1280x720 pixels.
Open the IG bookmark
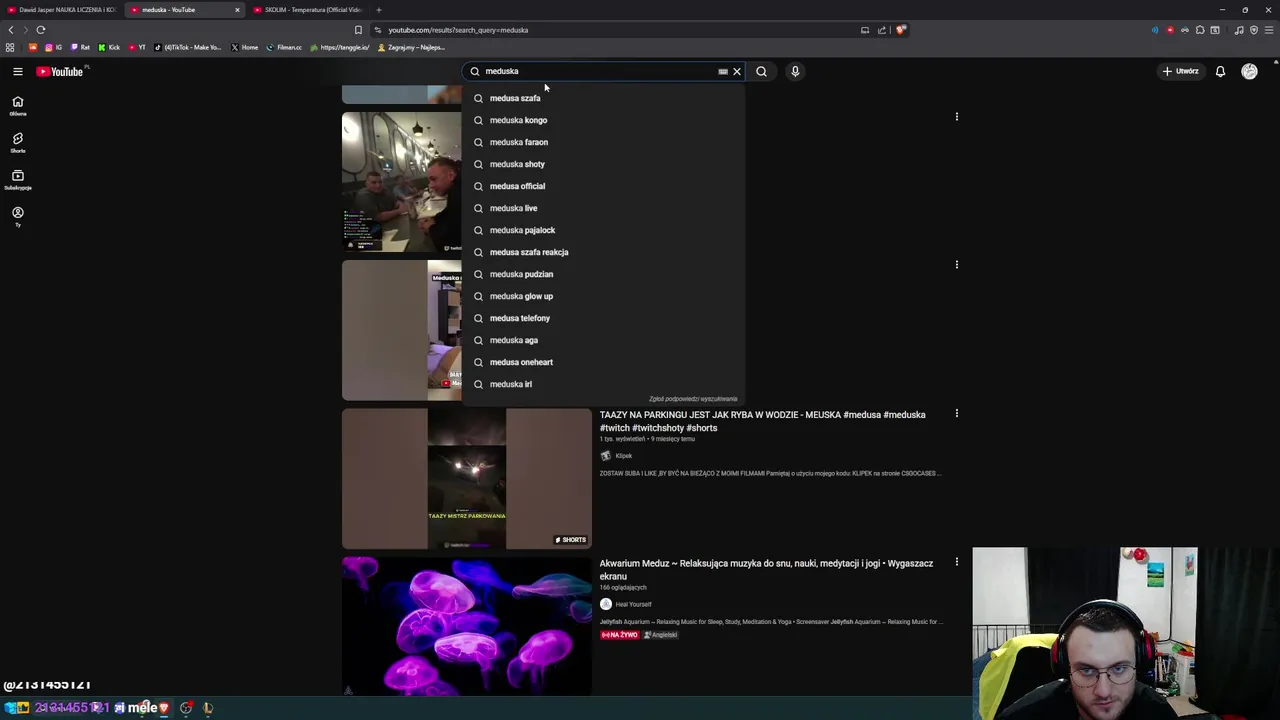click(54, 47)
